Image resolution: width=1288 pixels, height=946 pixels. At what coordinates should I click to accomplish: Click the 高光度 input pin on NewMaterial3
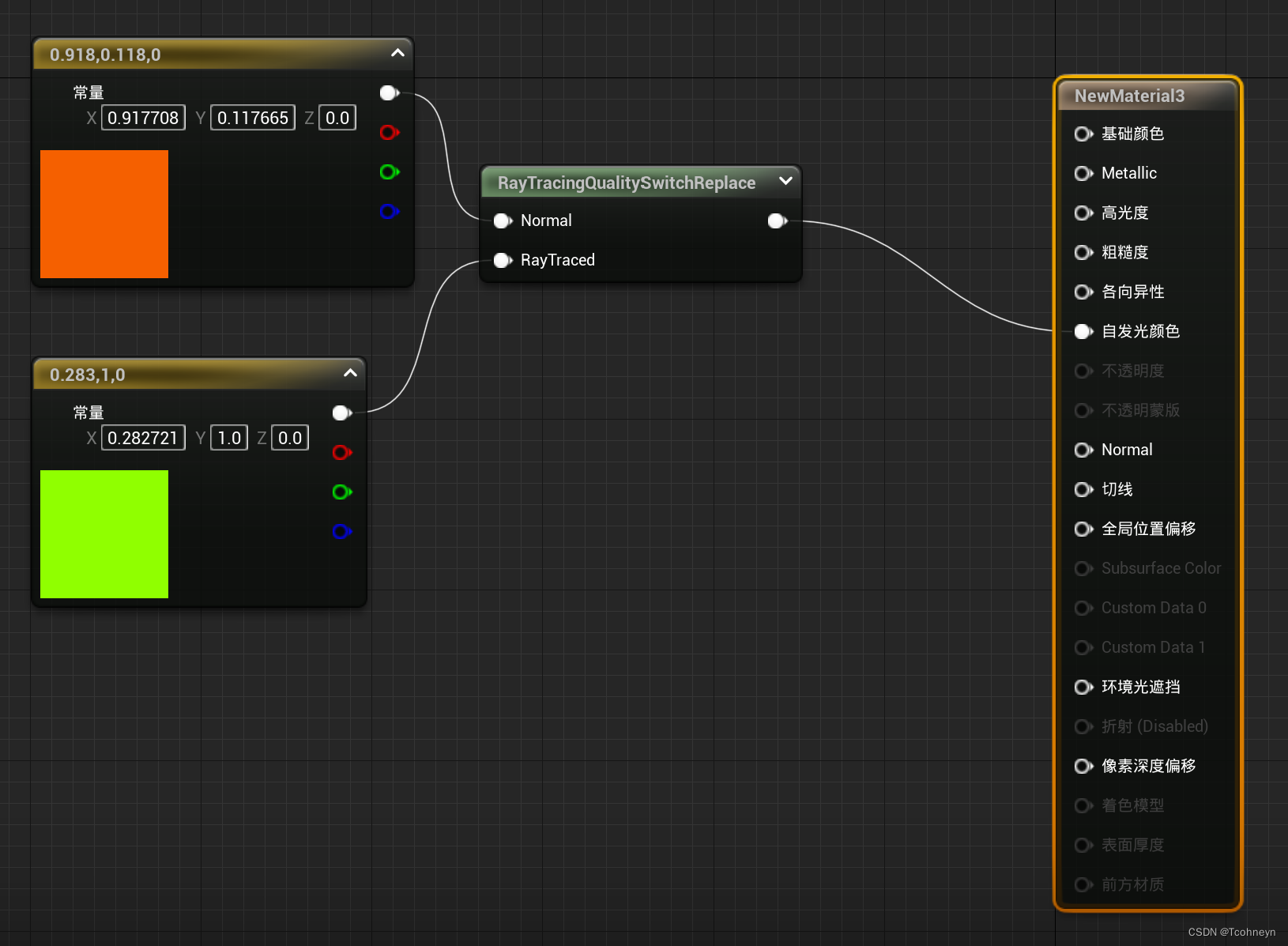tap(1084, 213)
